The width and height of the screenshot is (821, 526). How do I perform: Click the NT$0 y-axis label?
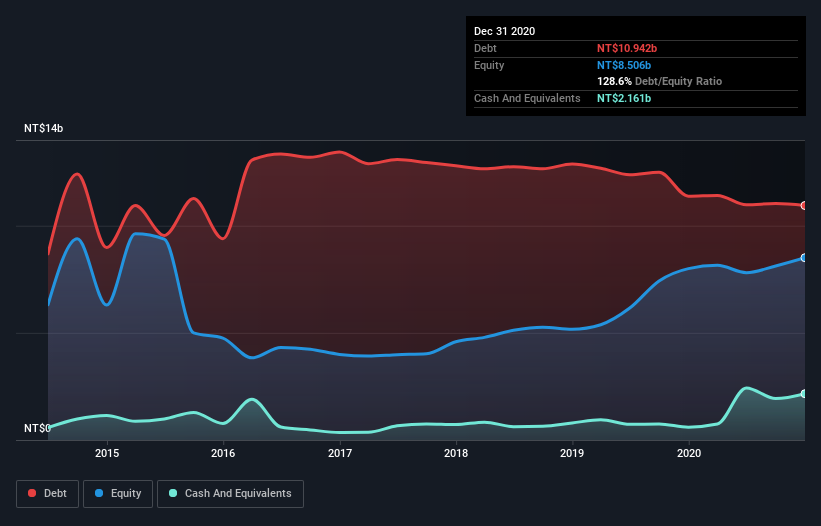(37, 428)
